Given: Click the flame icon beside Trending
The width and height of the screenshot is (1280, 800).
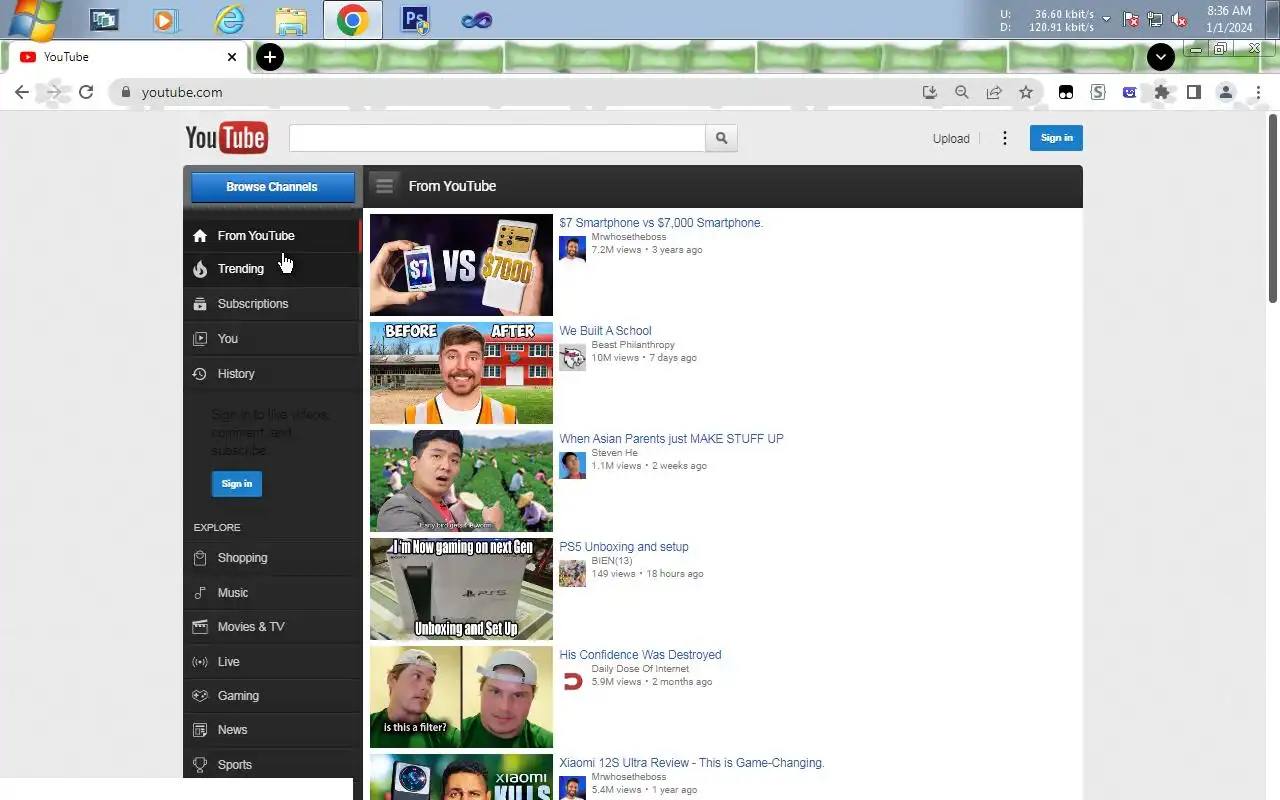Looking at the screenshot, I should pyautogui.click(x=200, y=269).
